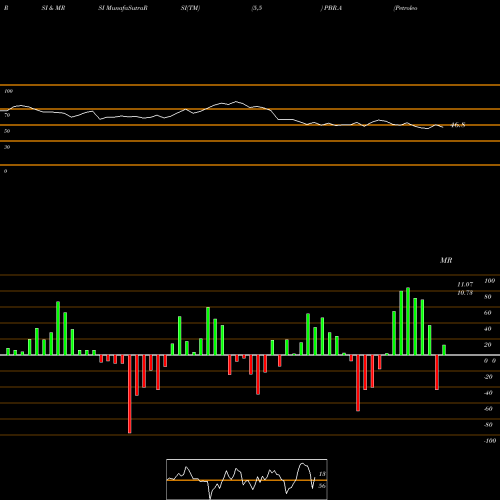The image size is (500, 500).
Task: Click the 'SI(TM)' header label
Action: 190,8
